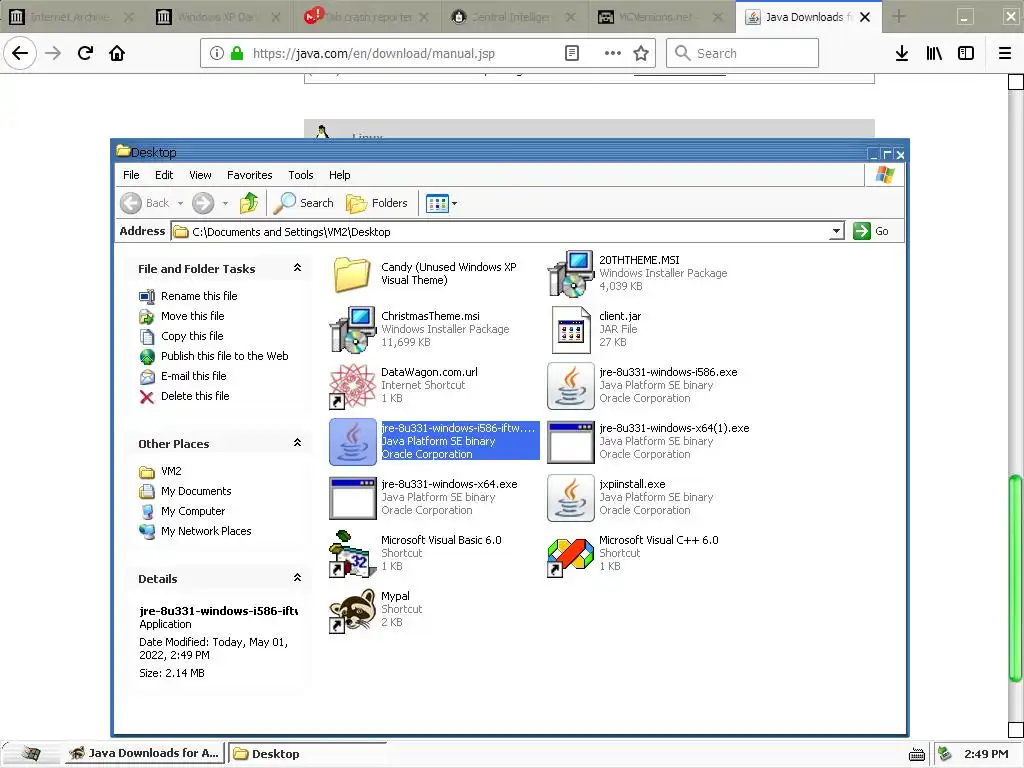Click the Go button beside Address bar
The image size is (1024, 768).
(871, 231)
